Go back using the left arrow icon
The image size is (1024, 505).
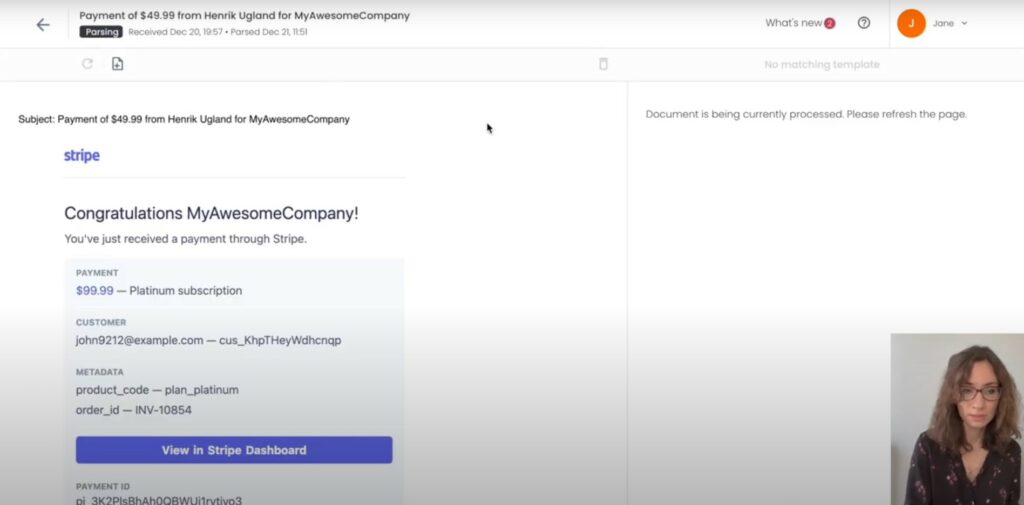[x=43, y=25]
